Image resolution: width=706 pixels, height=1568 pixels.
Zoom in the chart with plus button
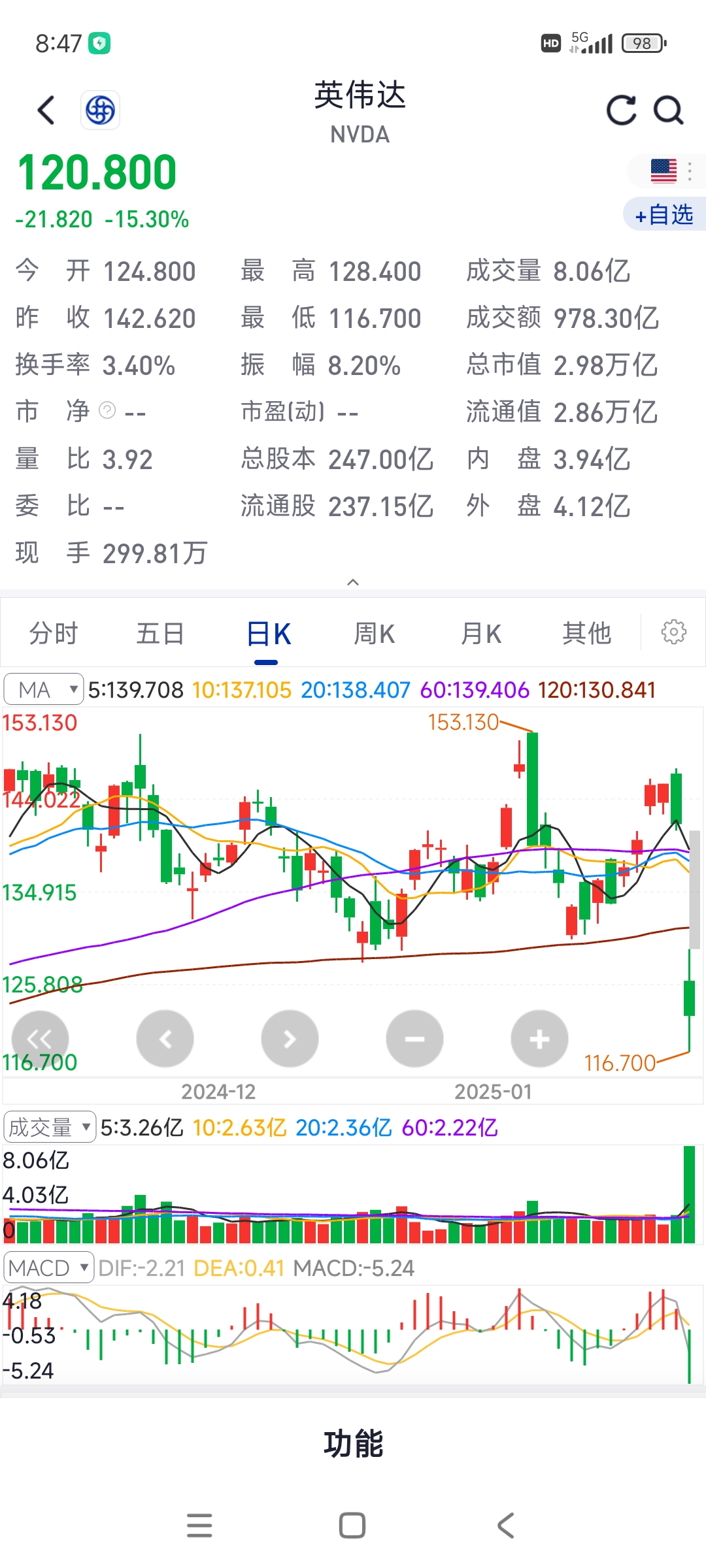pyautogui.click(x=539, y=1039)
